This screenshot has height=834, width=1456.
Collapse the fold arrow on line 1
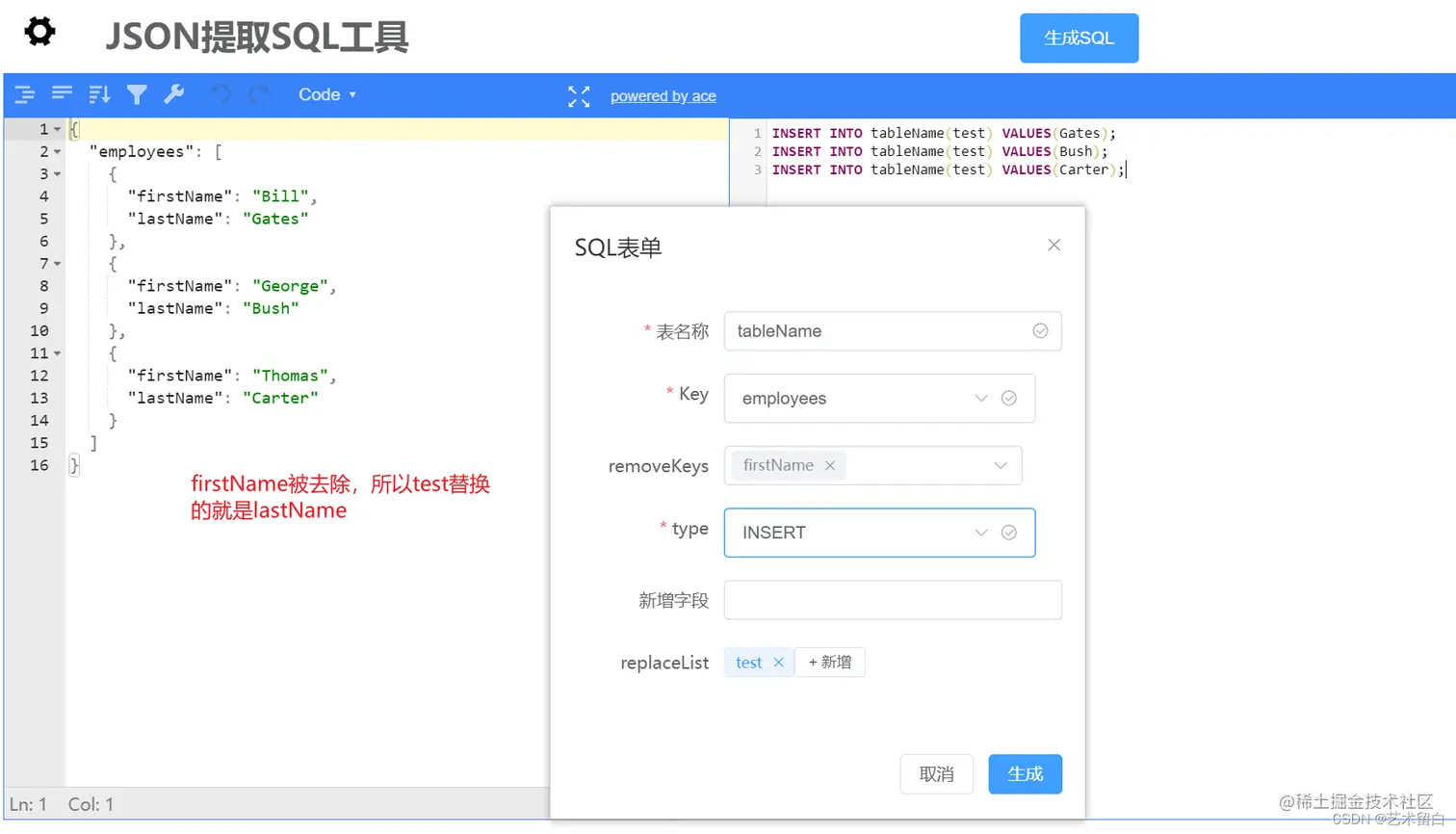57,129
